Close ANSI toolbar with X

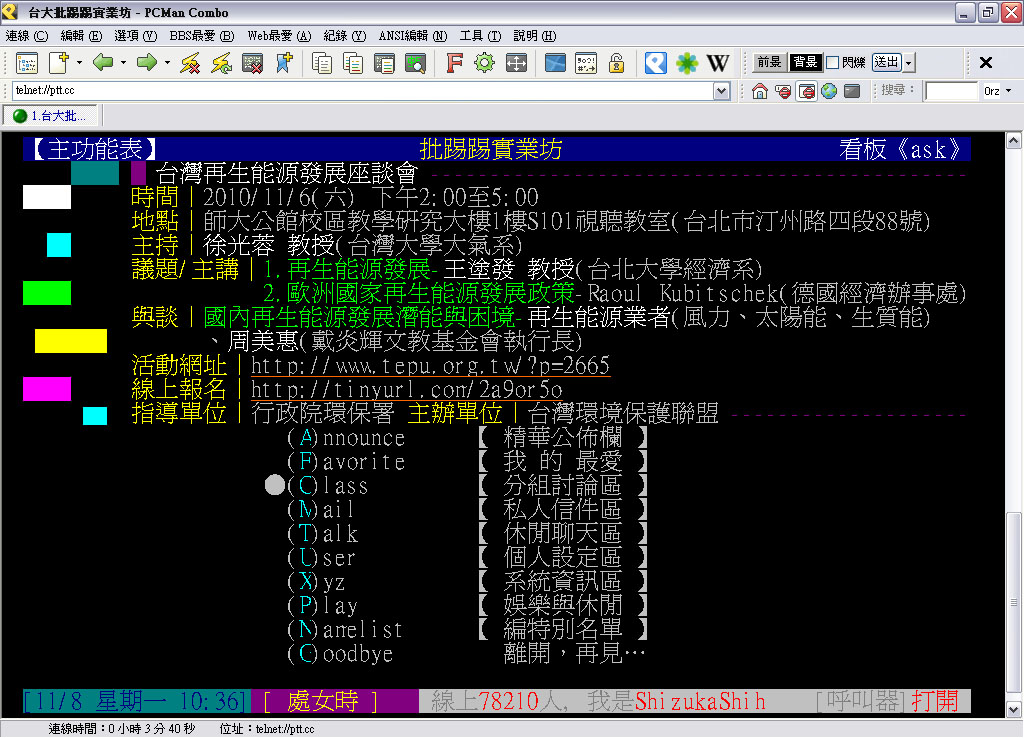(x=986, y=63)
